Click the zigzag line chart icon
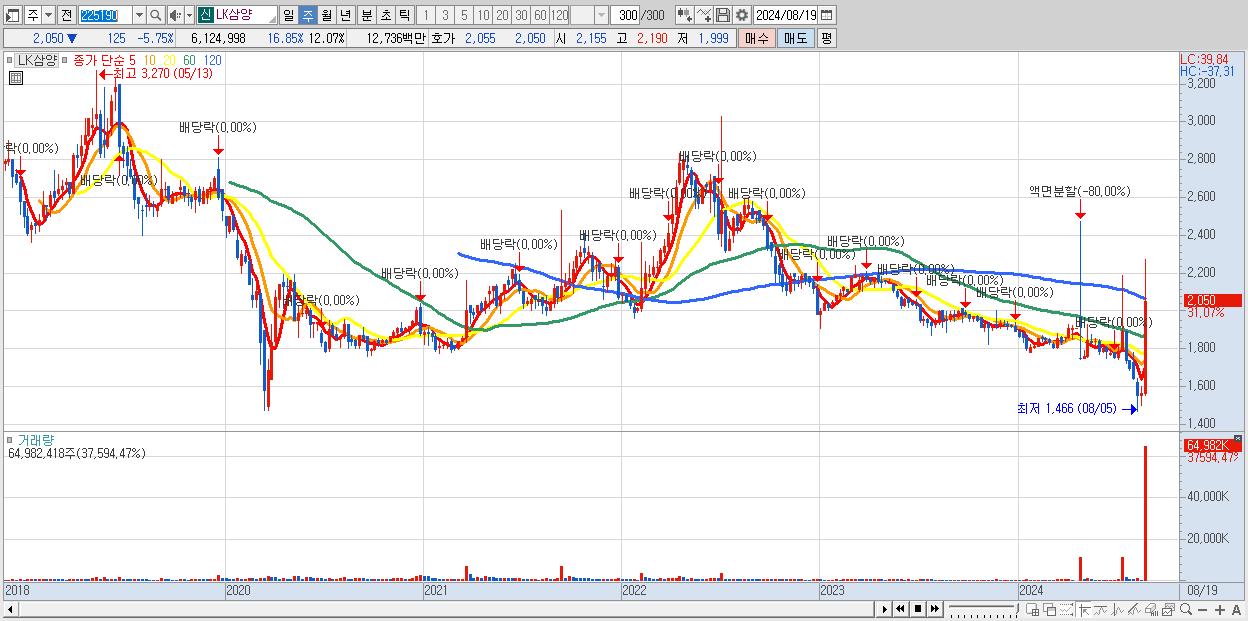The height and width of the screenshot is (621, 1248). [x=1118, y=610]
